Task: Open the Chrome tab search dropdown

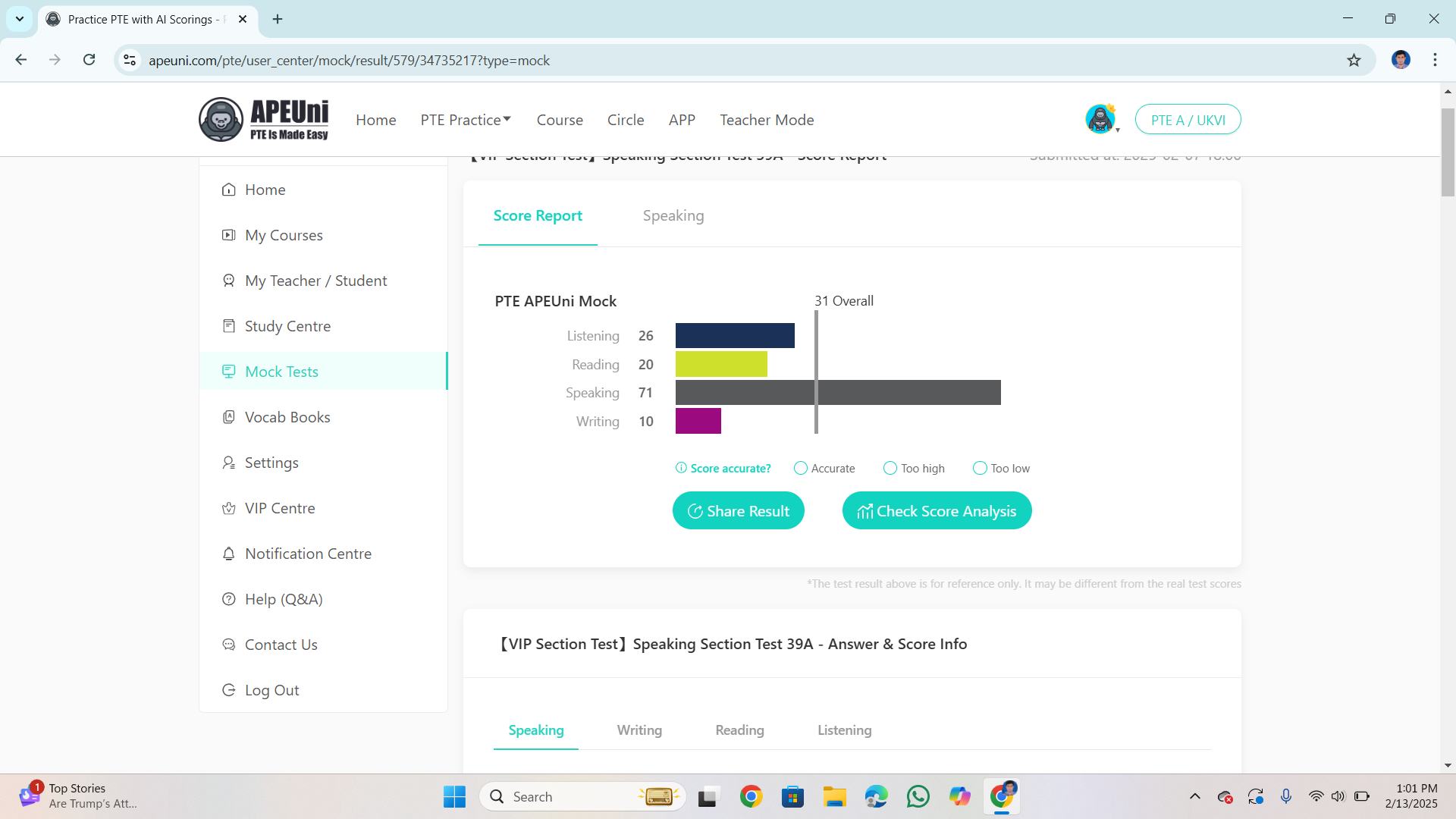Action: (20, 19)
